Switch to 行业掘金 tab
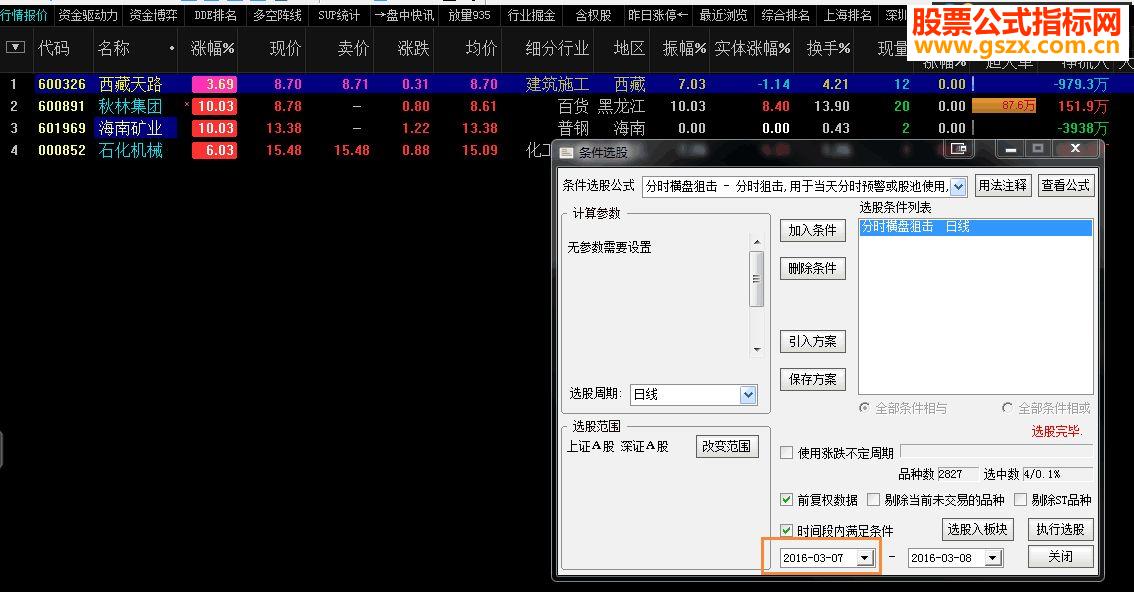 point(532,15)
